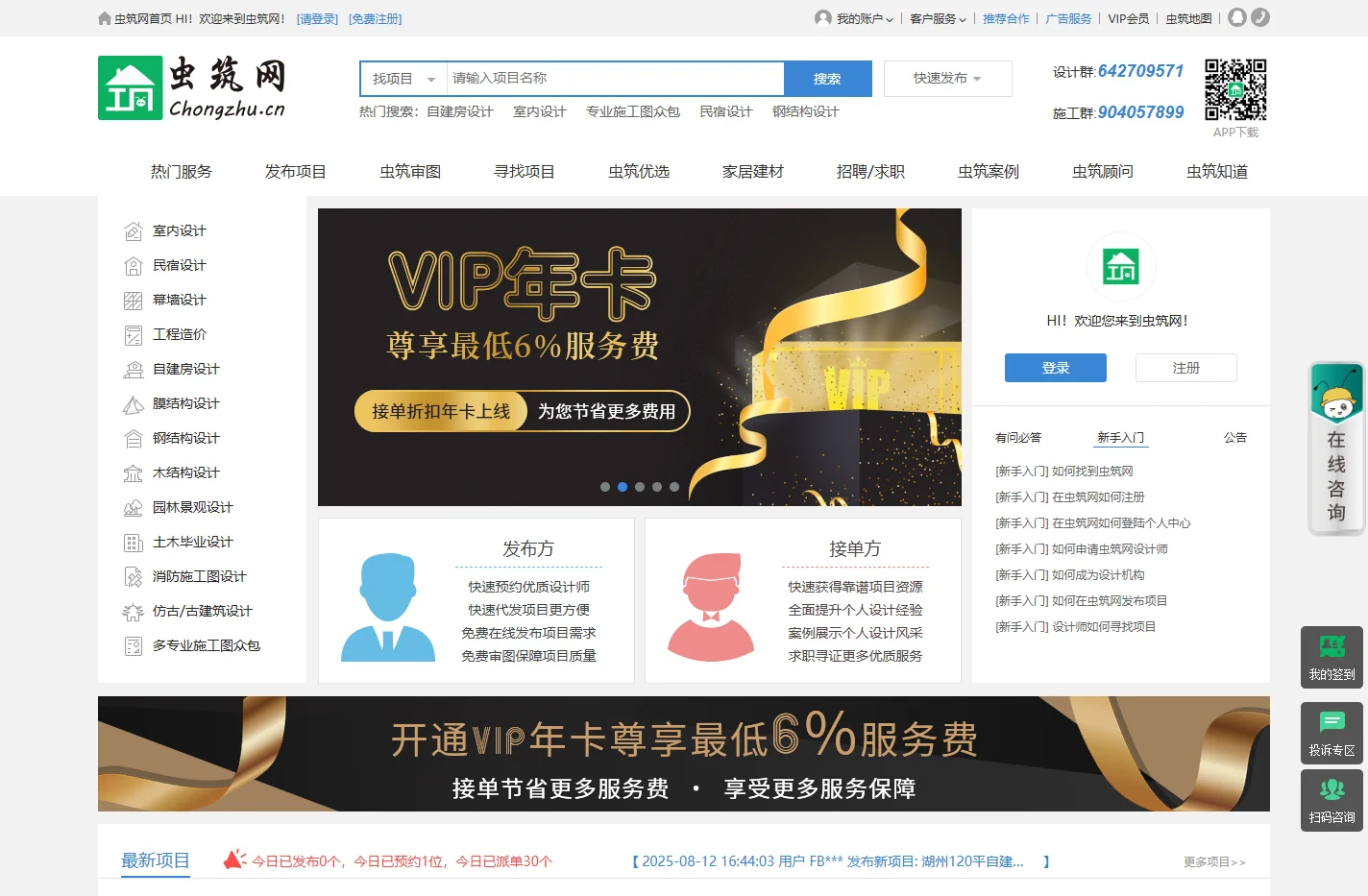The width and height of the screenshot is (1368, 896).
Task: Click the VIP年卡 main banner image
Action: click(x=640, y=357)
